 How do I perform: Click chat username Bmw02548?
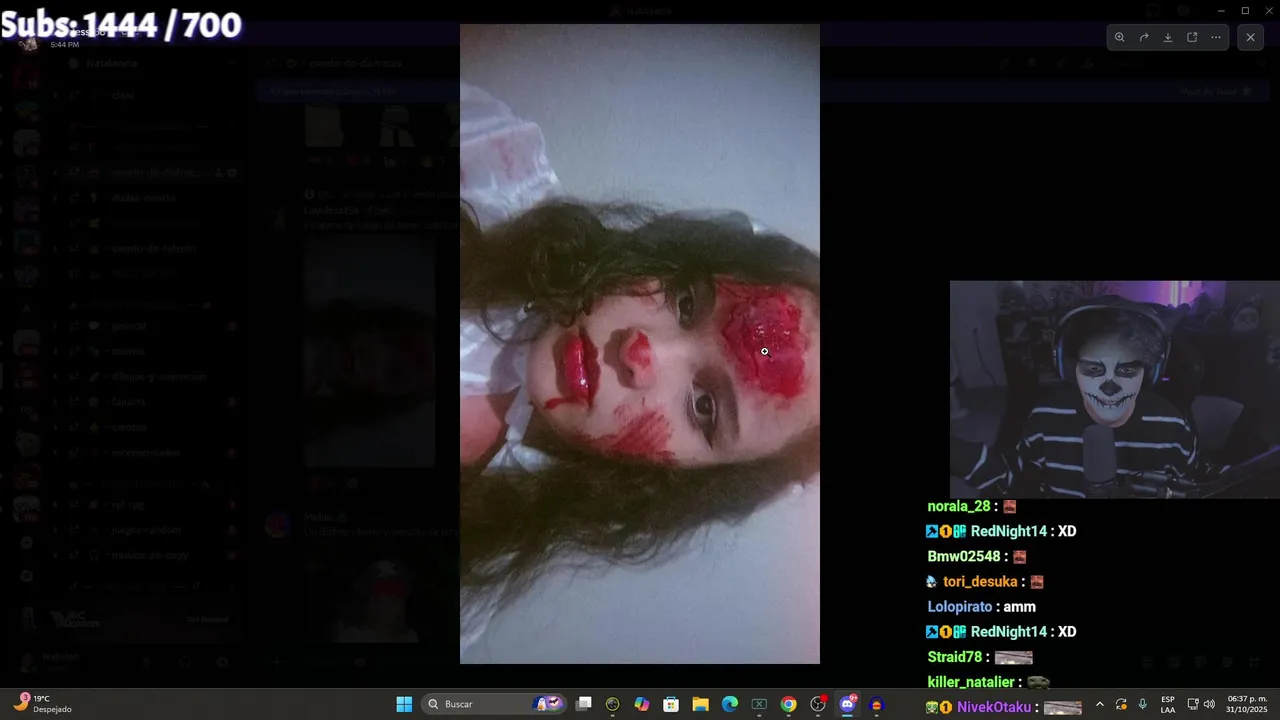pyautogui.click(x=964, y=557)
